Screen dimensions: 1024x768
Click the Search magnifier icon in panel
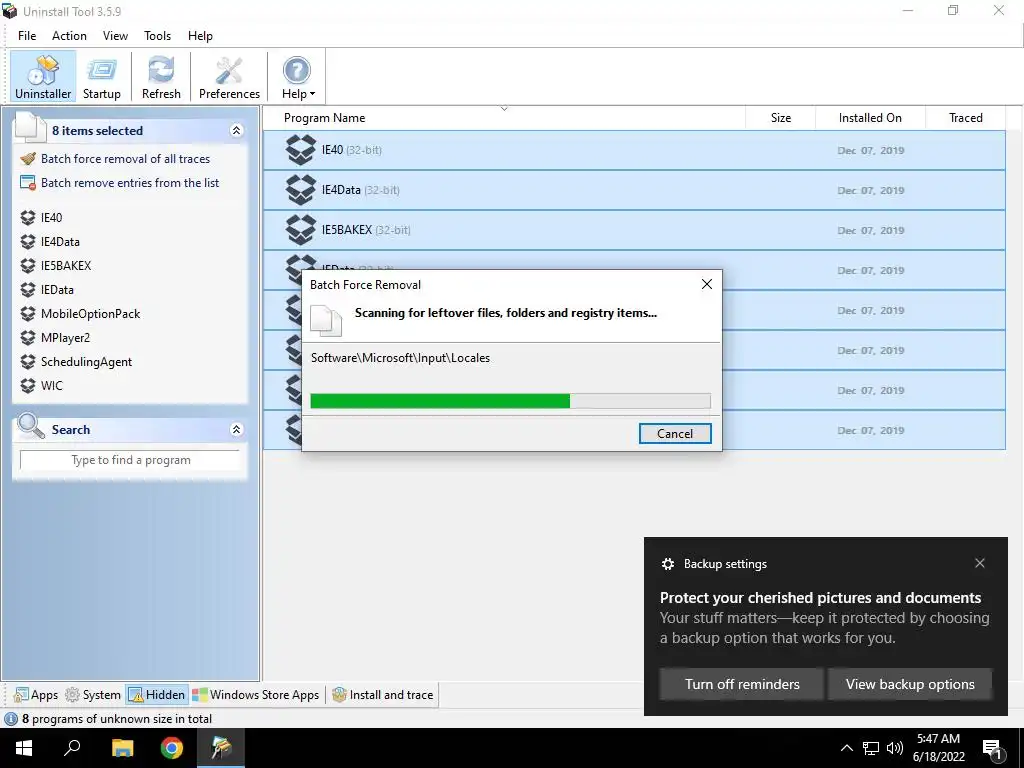click(x=30, y=426)
